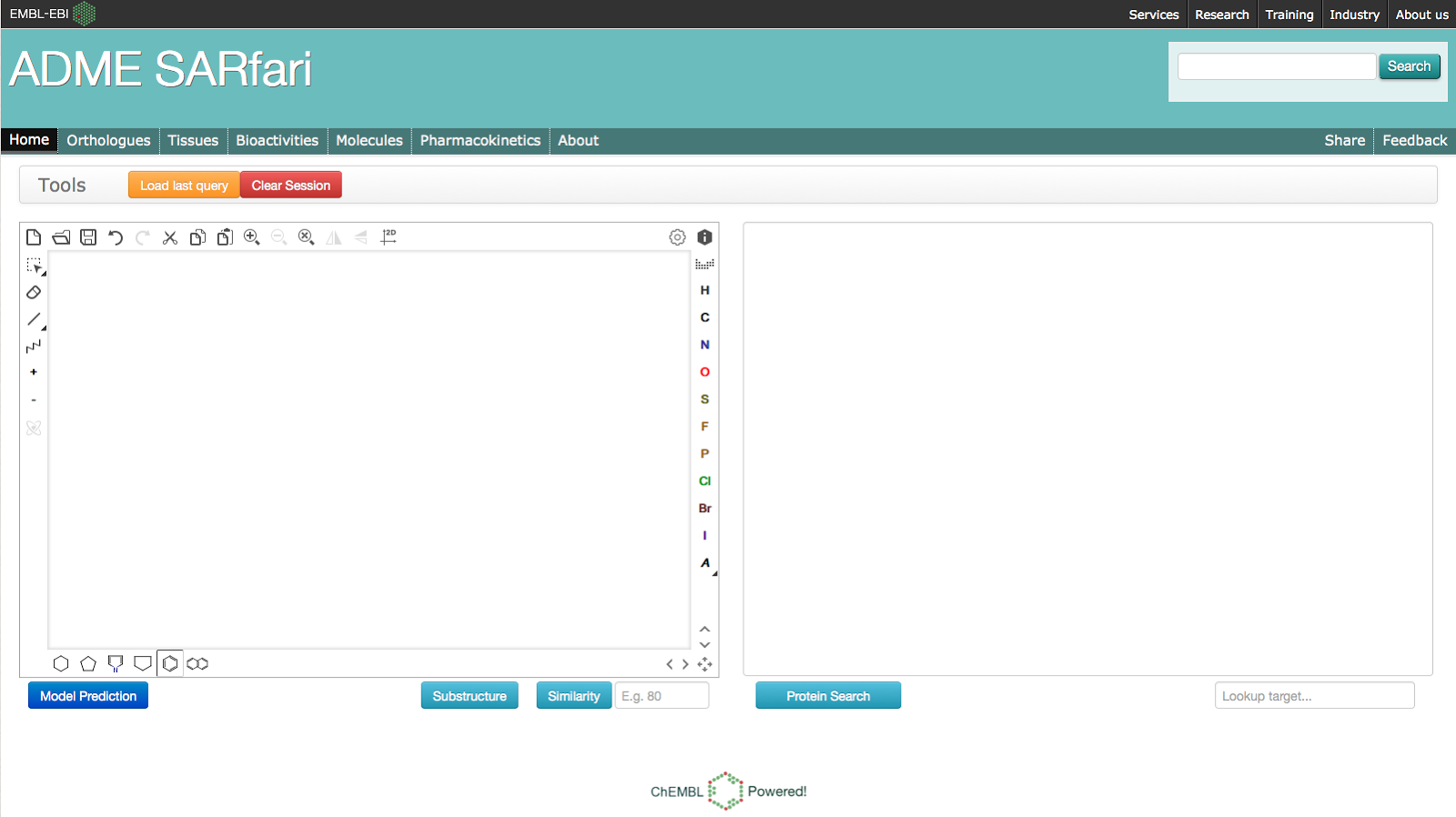Viewport: 1456px width, 817px height.
Task: Click the Cut scissors icon
Action: tap(170, 237)
